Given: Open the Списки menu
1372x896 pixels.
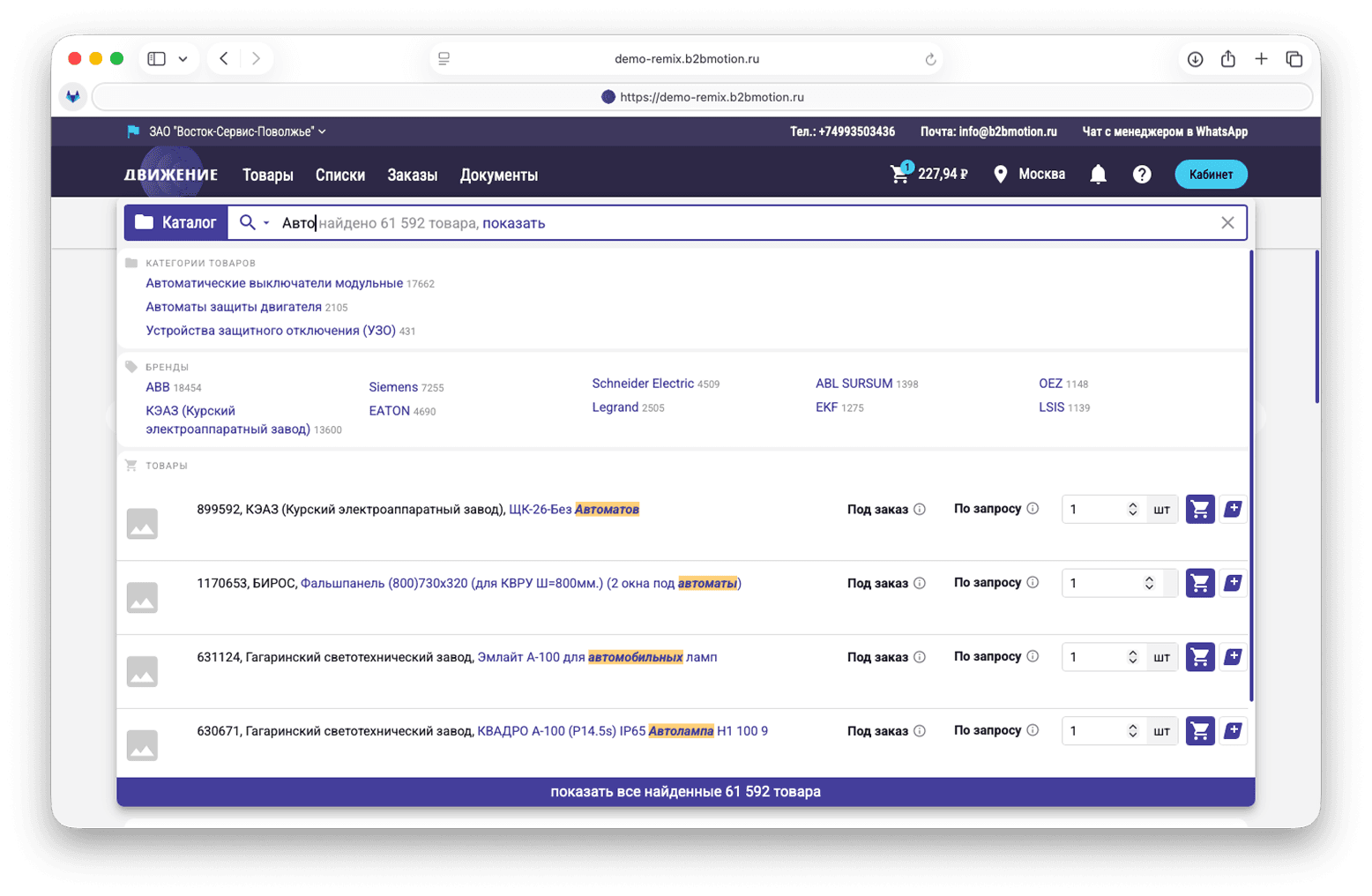Looking at the screenshot, I should point(340,175).
